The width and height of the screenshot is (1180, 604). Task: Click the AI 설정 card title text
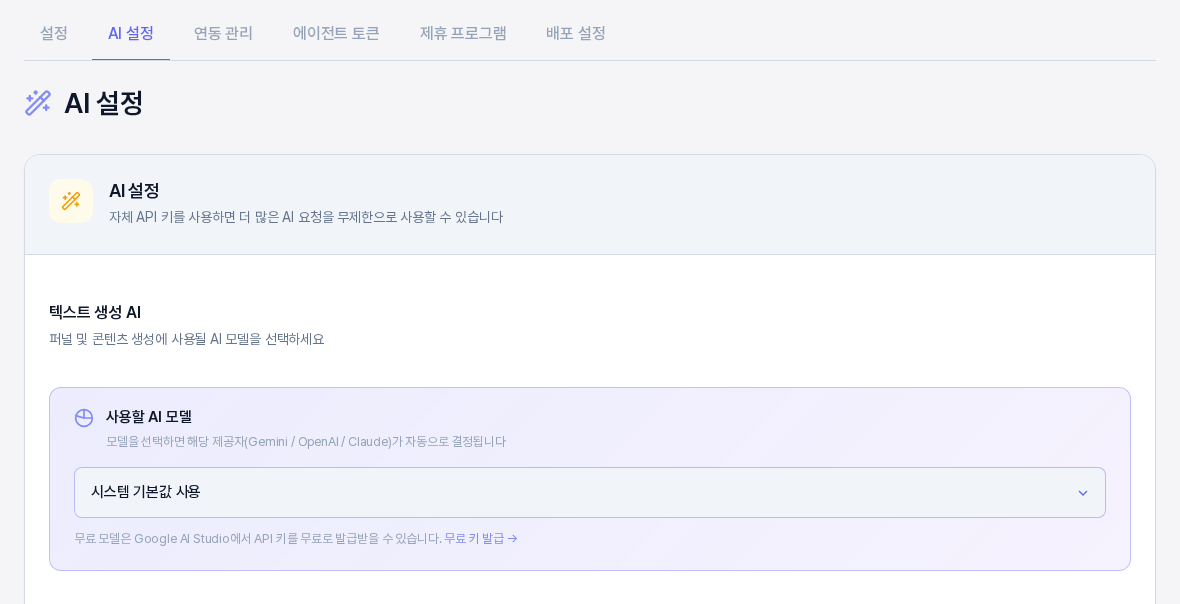(x=134, y=190)
